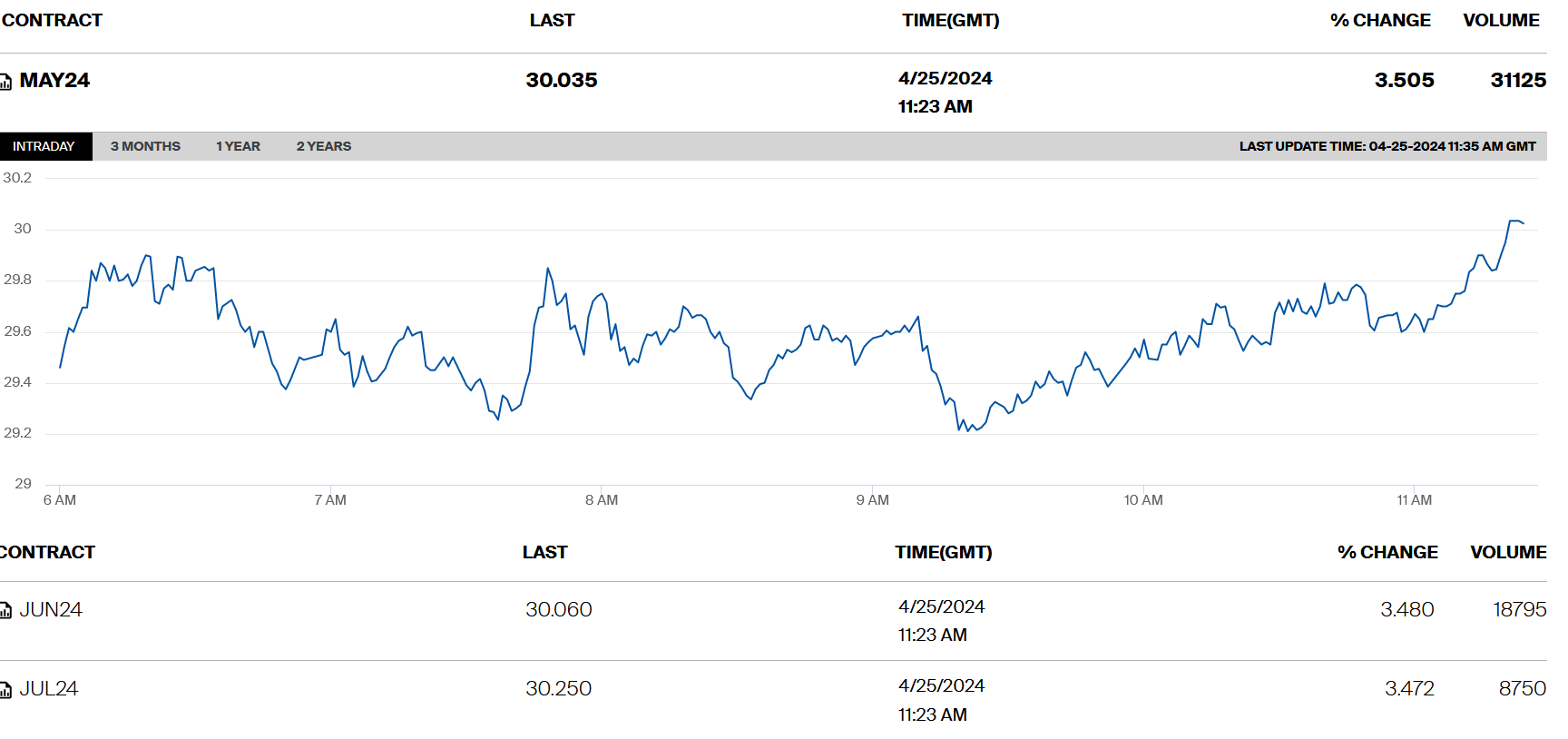Click the 9 AM marker on the time axis
This screenshot has width=1568, height=739.
pos(872,500)
